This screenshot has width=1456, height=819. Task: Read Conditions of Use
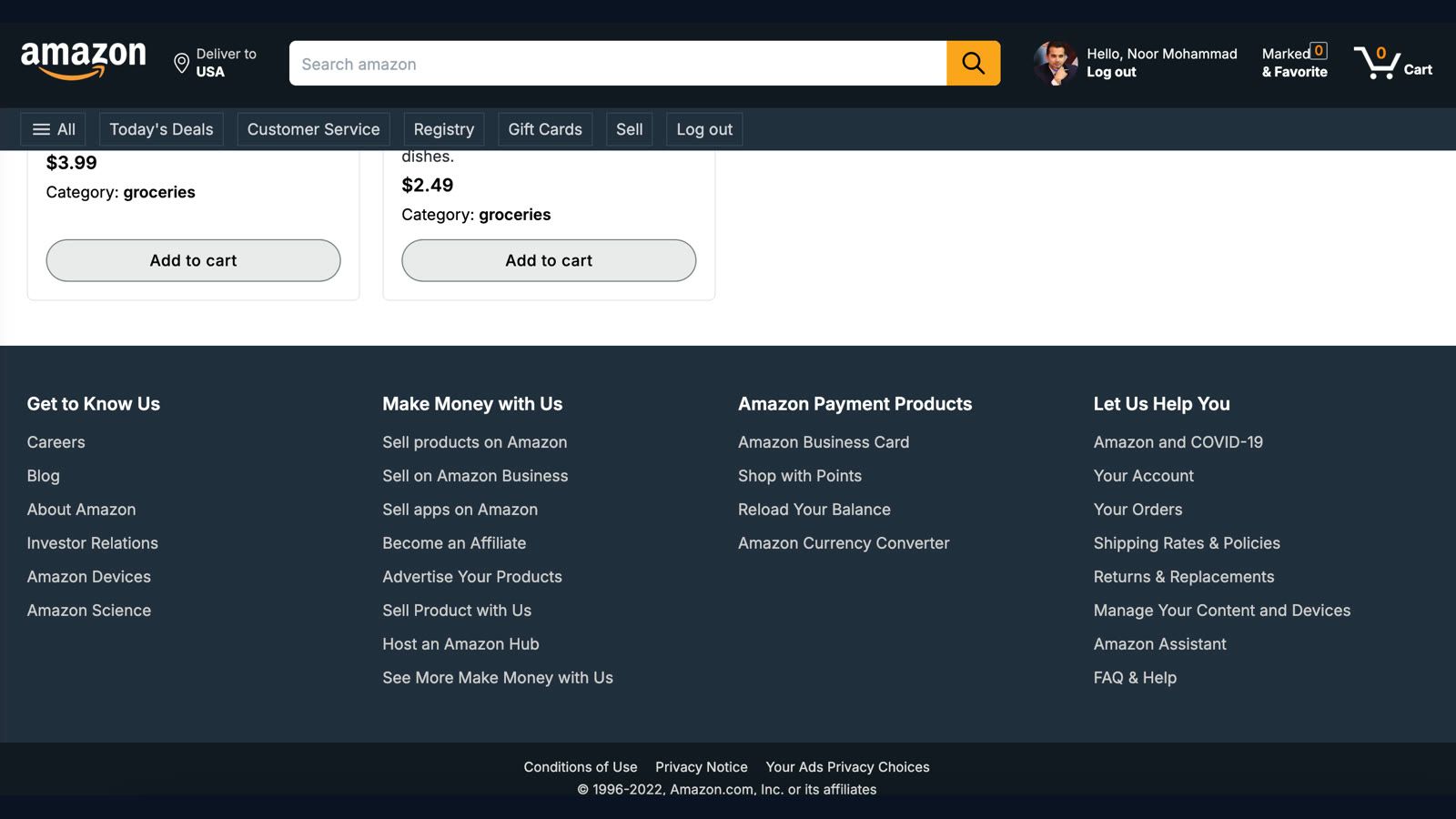click(580, 767)
